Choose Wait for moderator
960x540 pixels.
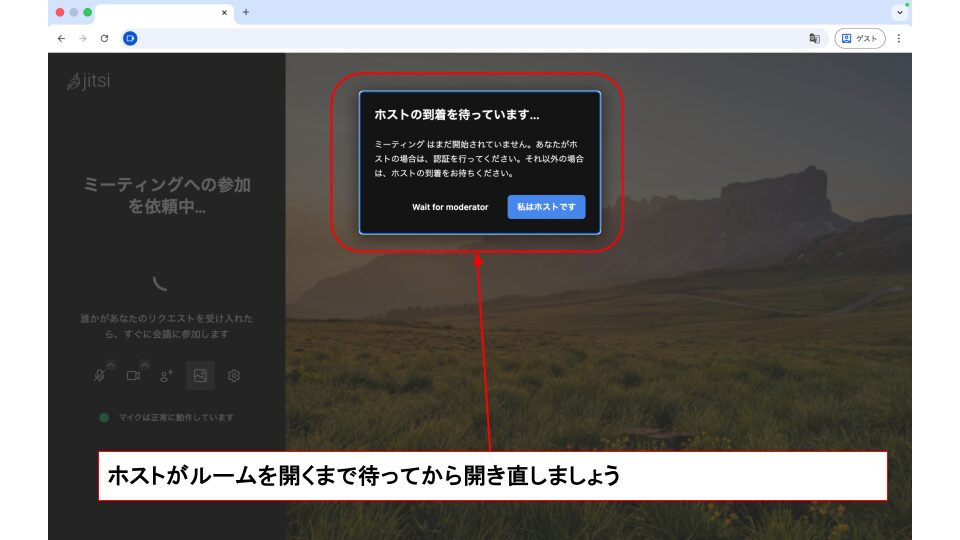(450, 207)
